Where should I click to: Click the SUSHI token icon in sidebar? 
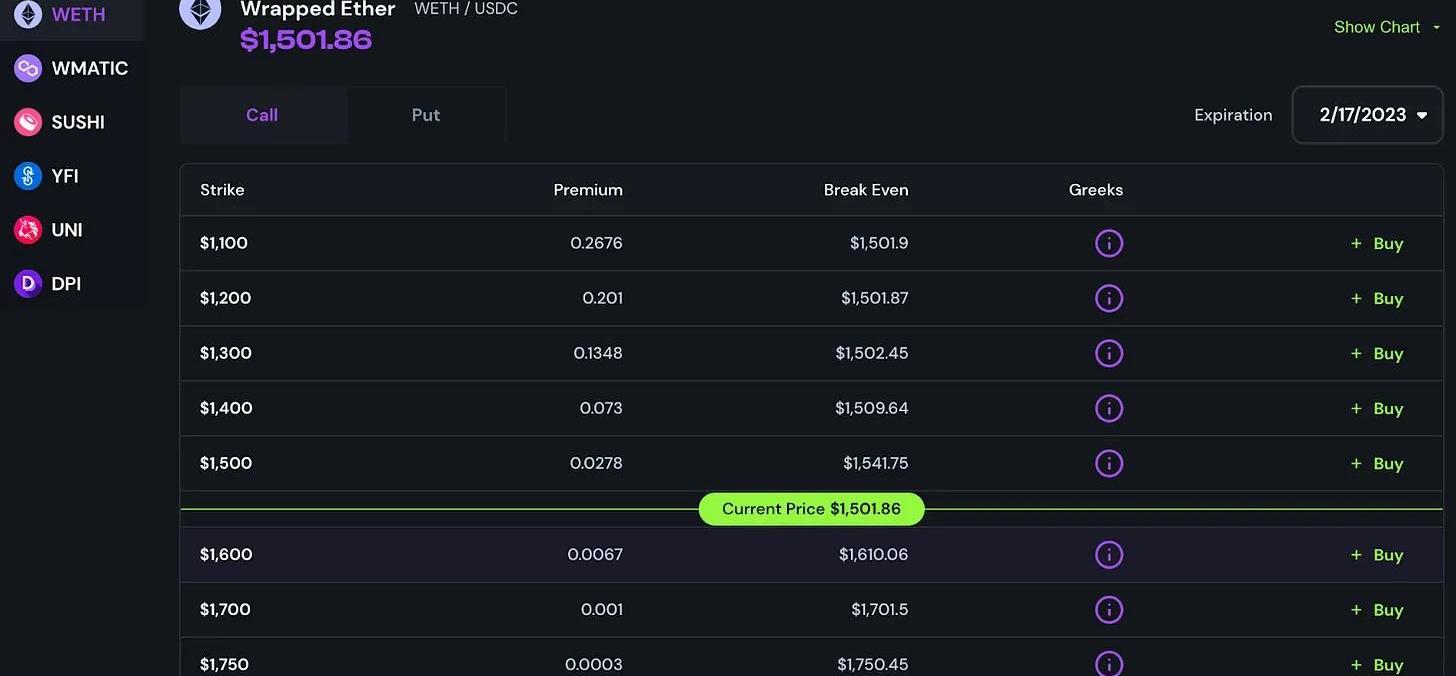(x=27, y=122)
